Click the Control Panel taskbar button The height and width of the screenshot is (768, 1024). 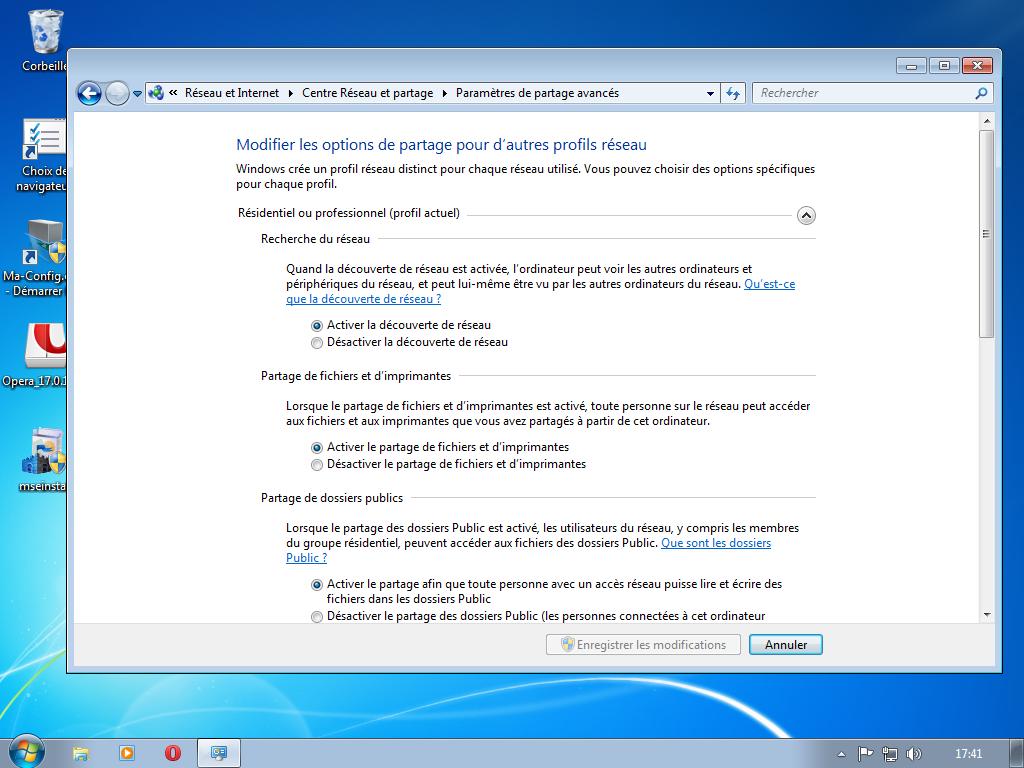click(x=219, y=753)
